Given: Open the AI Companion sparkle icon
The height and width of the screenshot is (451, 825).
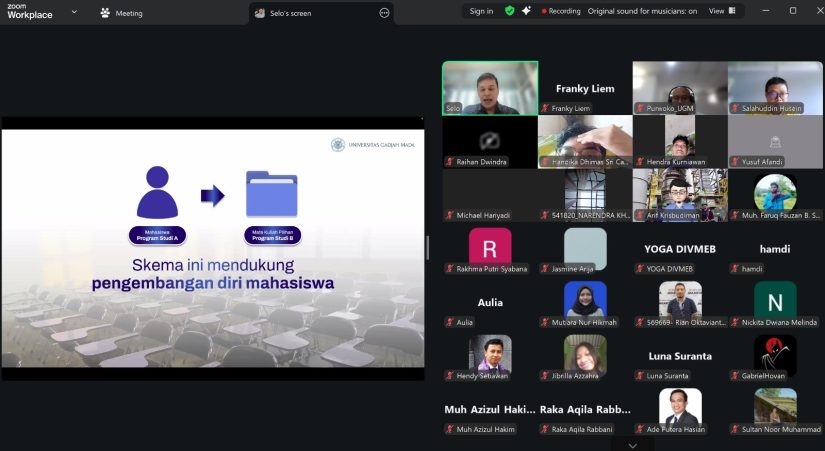Looking at the screenshot, I should tap(526, 11).
